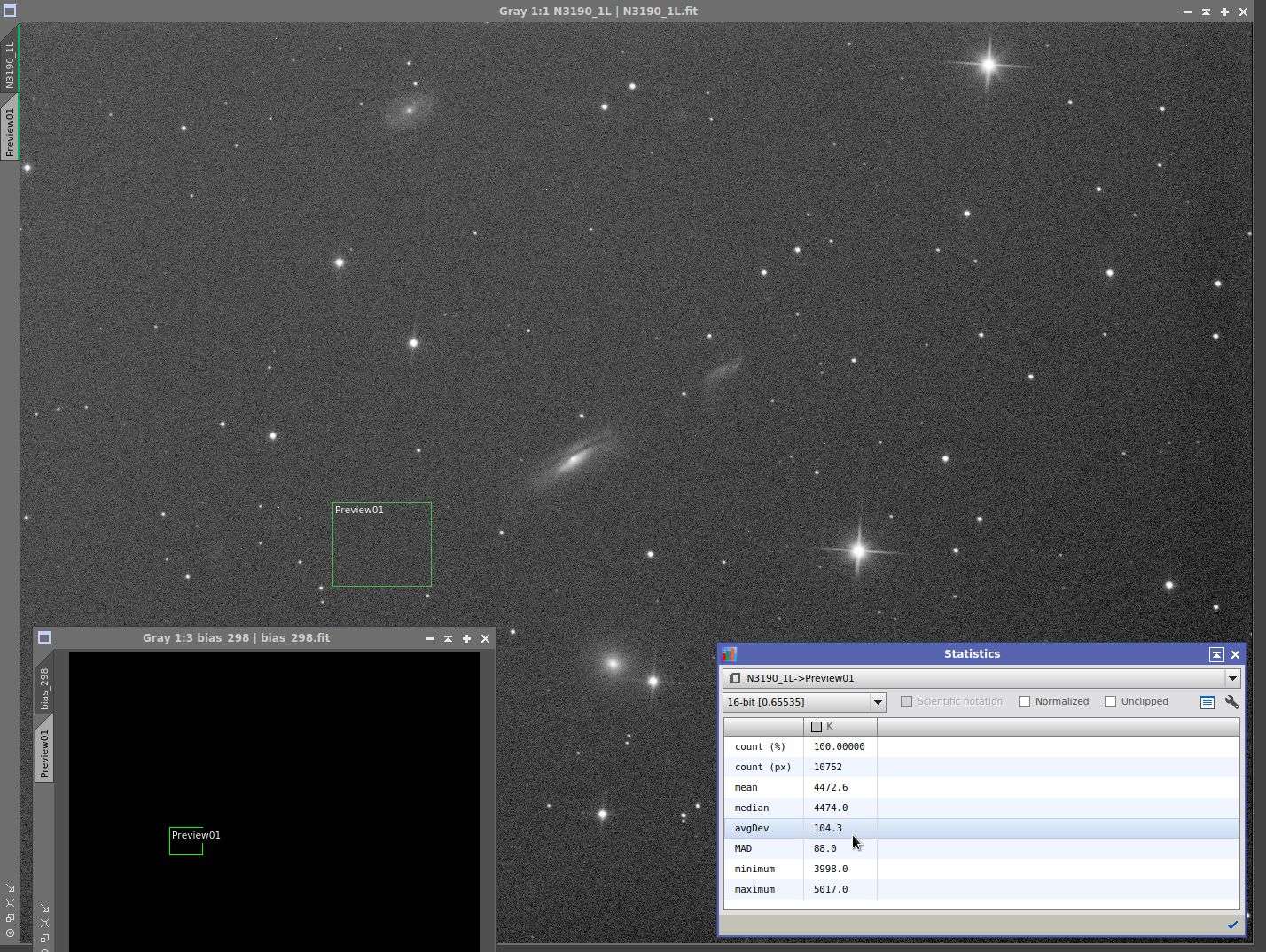Close the bias_298 image window
The width and height of the screenshot is (1266, 952).
point(485,638)
